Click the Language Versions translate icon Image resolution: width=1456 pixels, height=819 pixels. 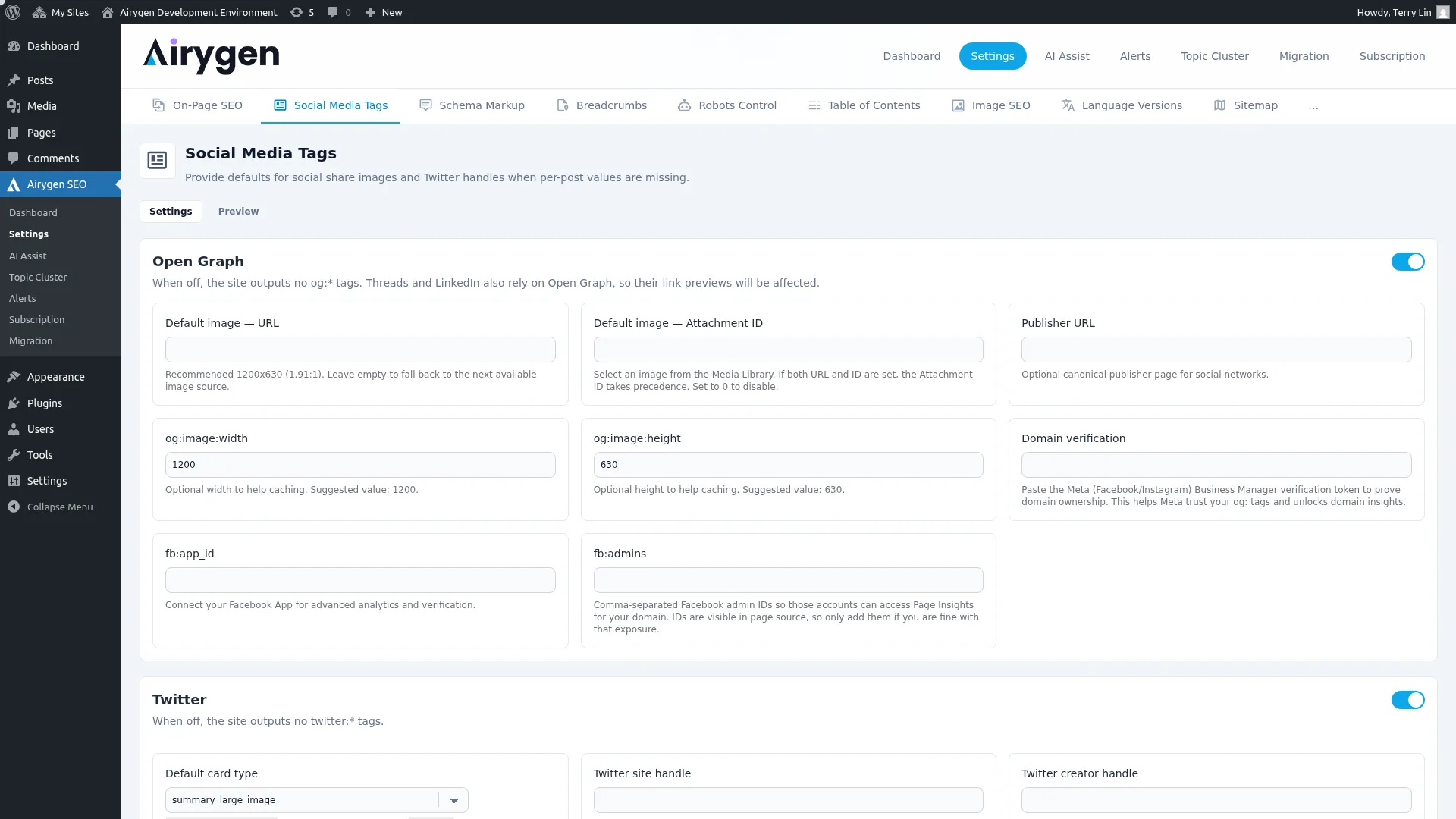pos(1068,105)
